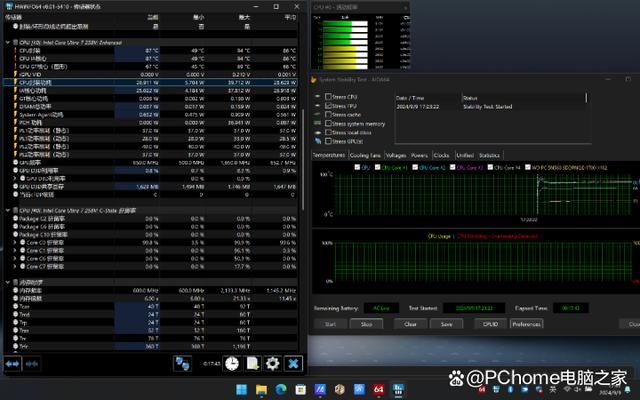Toggle CPU Core #4 graph checkbox
The image size is (640, 400).
click(x=490, y=167)
